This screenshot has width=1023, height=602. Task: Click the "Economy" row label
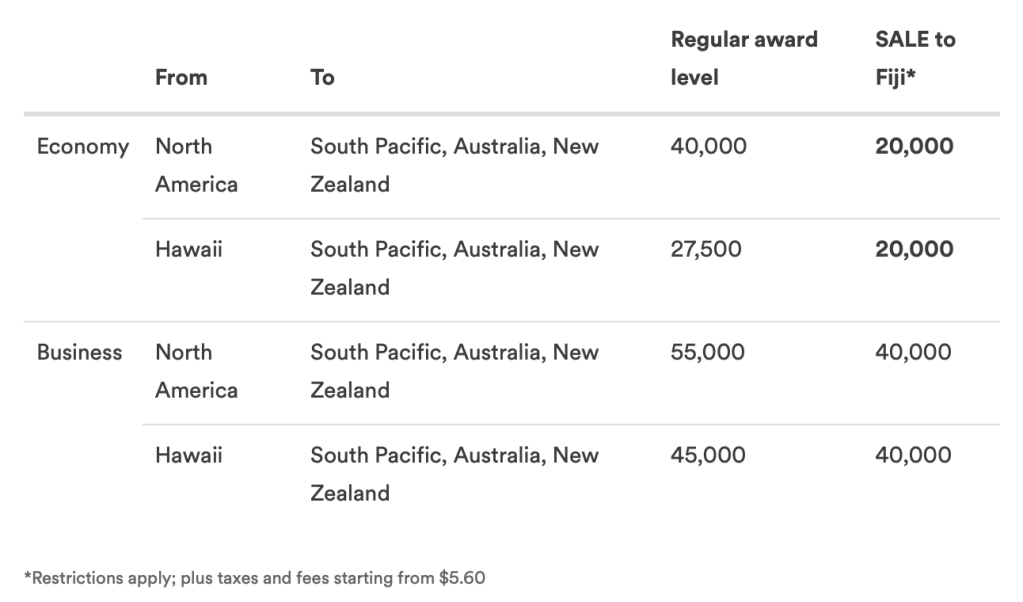[83, 147]
